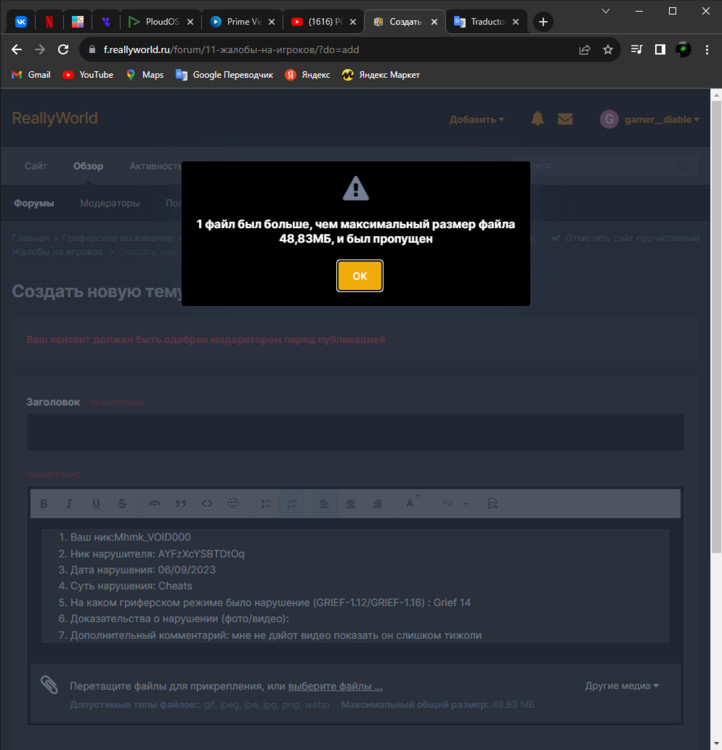The image size is (722, 750).
Task: Open the Яндекс bookmark
Action: (308, 75)
